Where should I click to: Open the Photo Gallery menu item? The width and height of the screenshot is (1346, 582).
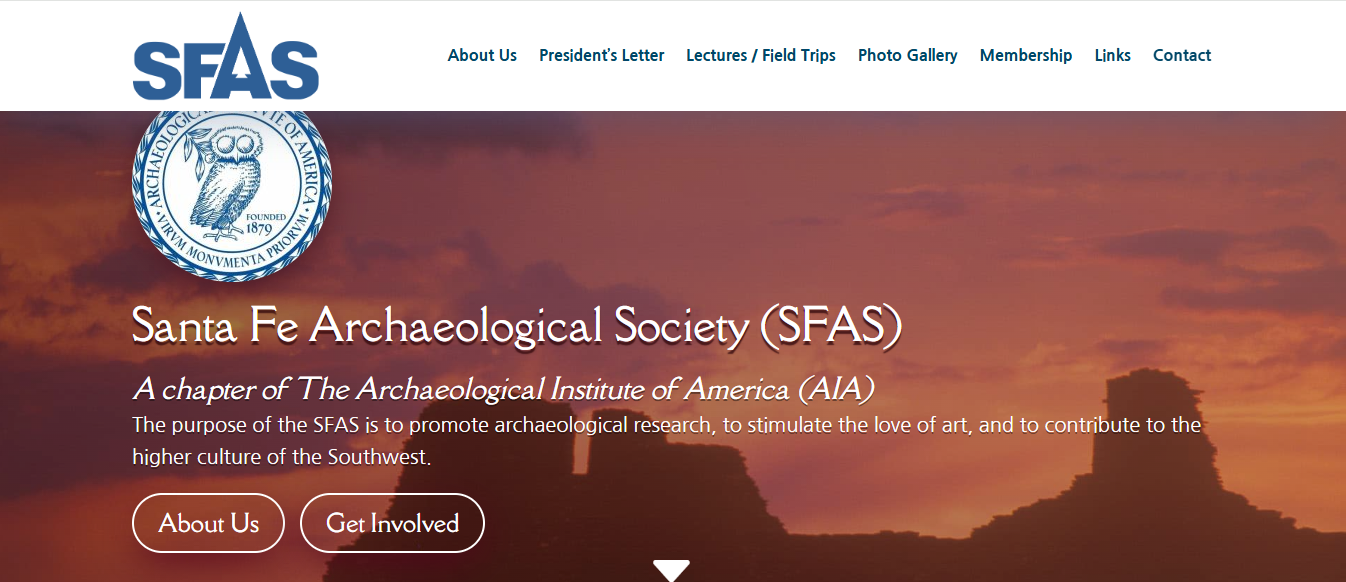pos(907,55)
